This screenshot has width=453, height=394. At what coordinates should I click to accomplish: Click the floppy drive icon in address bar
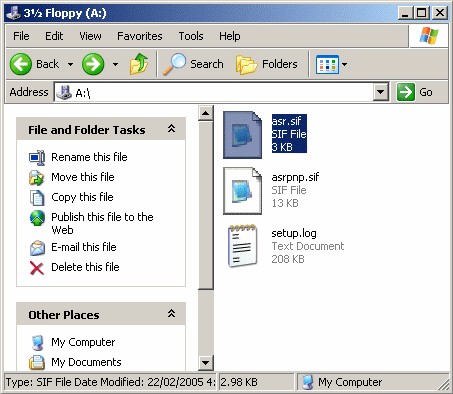point(64,92)
